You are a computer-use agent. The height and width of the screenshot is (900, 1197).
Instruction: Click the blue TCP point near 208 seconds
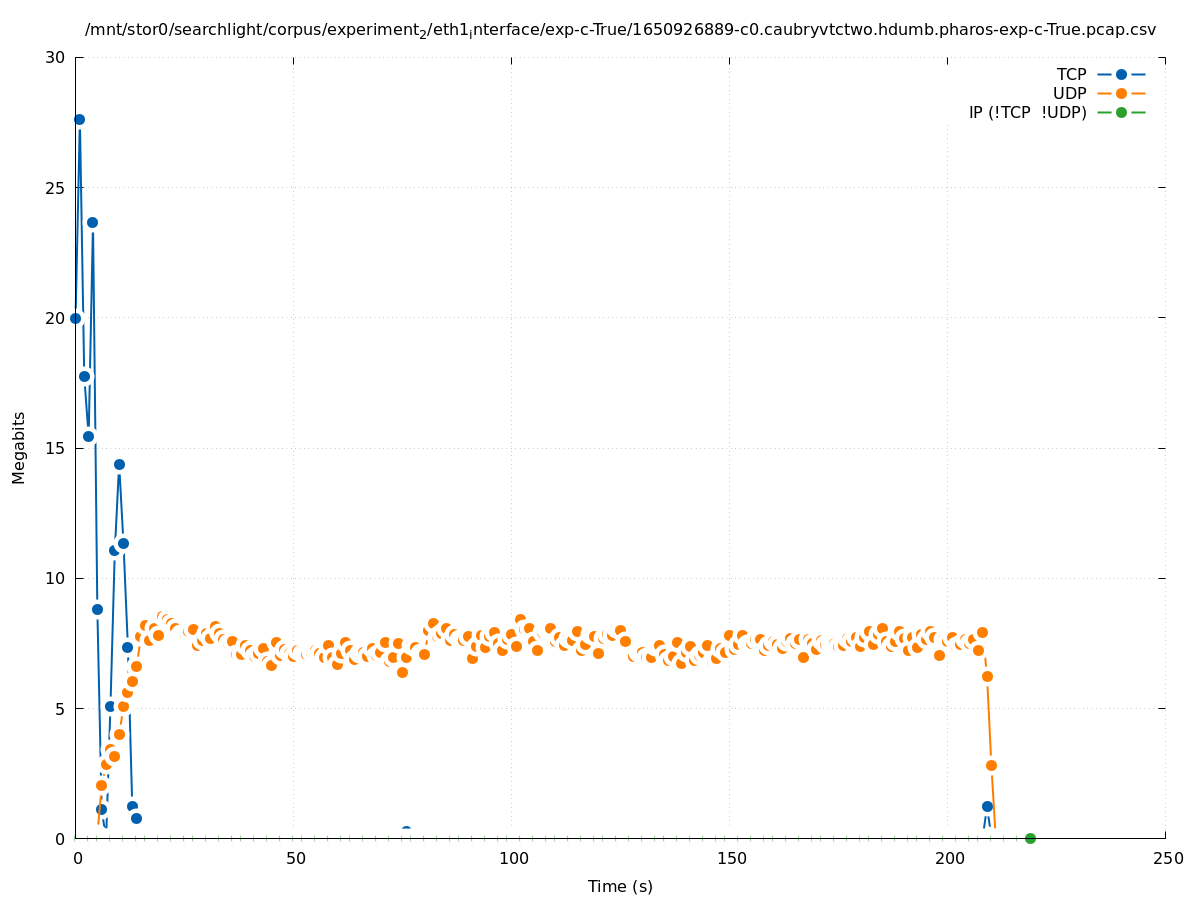click(x=987, y=806)
